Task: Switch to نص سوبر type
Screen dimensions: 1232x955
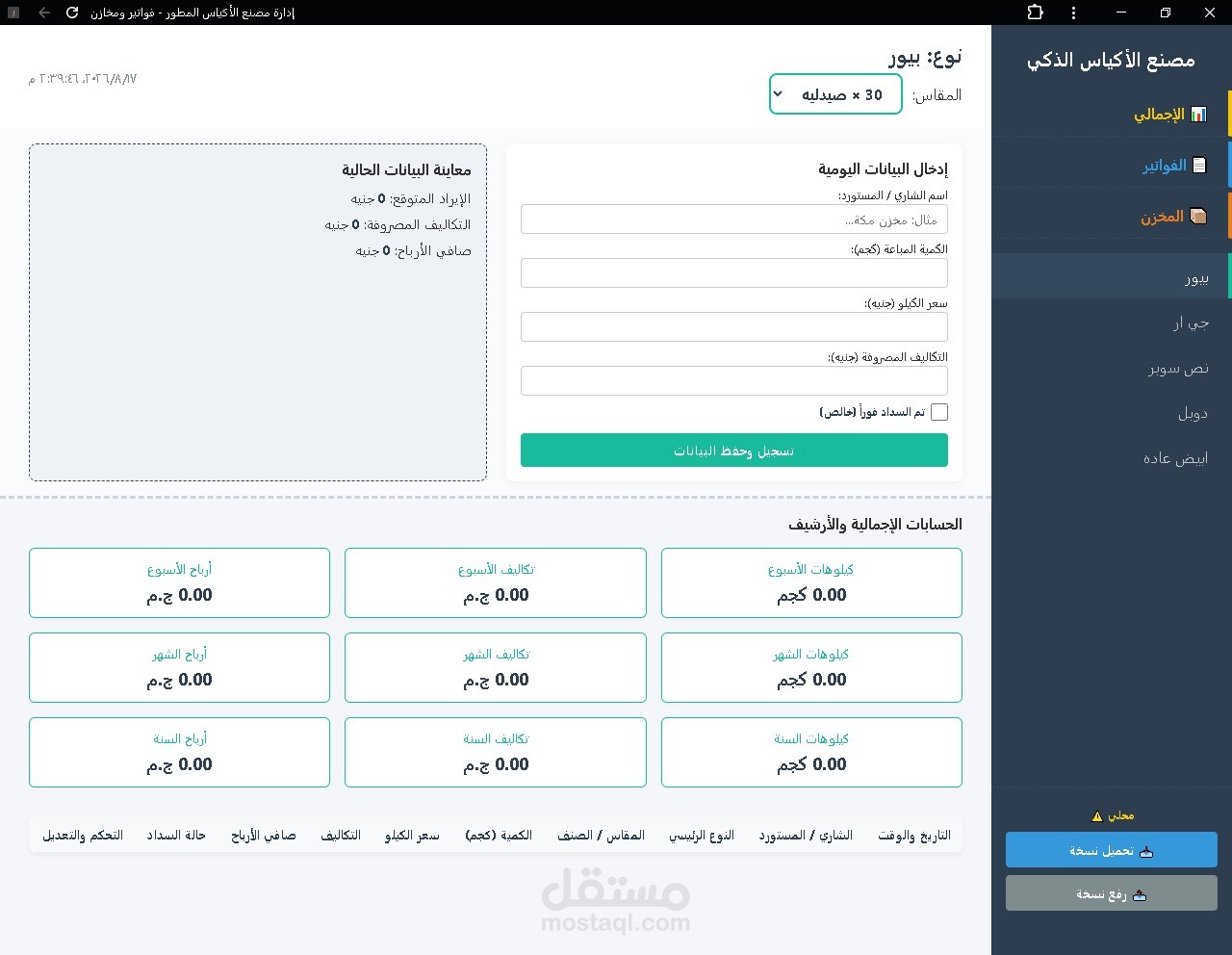Action: pos(1111,368)
